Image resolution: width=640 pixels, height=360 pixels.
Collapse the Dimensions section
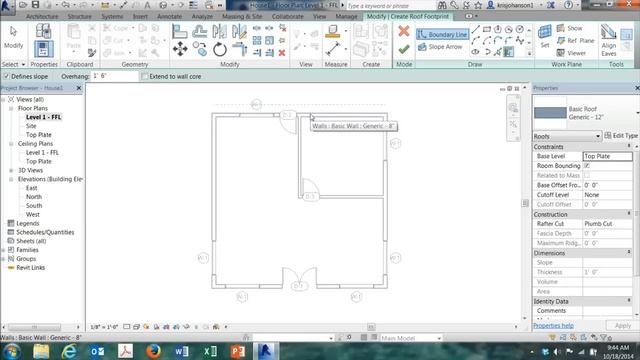pos(629,253)
